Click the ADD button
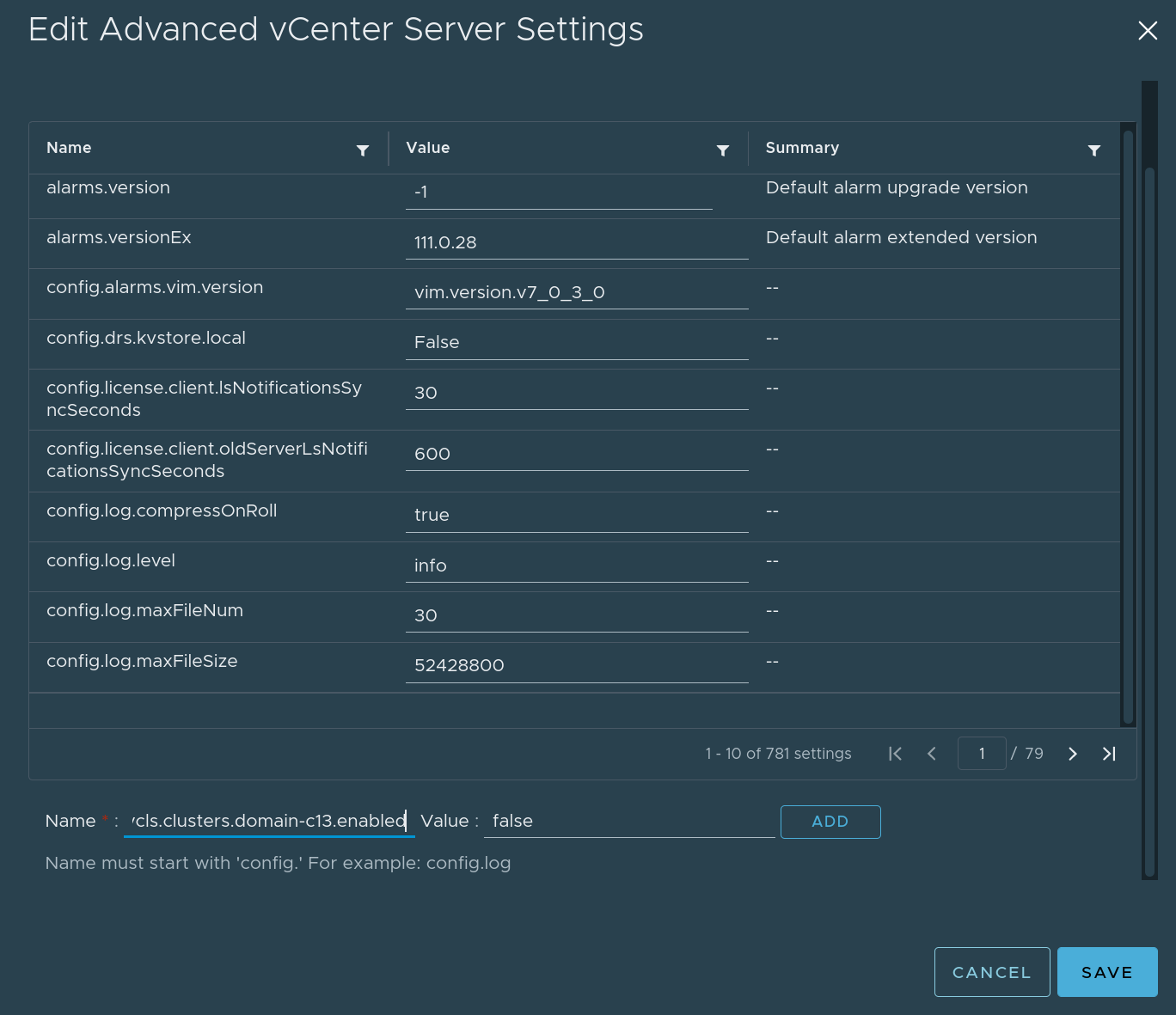 [830, 822]
